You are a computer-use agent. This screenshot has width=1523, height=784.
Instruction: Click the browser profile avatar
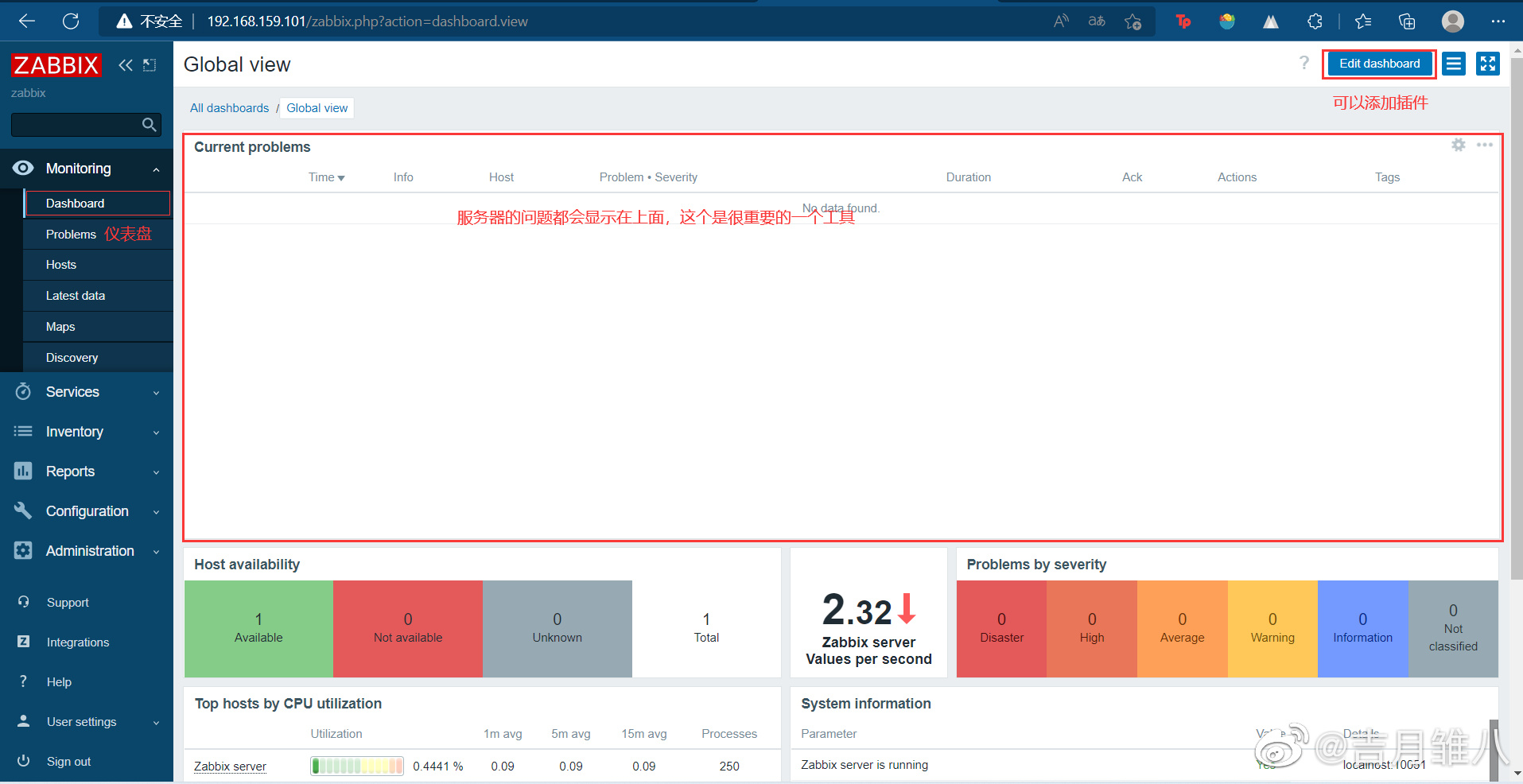point(1453,21)
